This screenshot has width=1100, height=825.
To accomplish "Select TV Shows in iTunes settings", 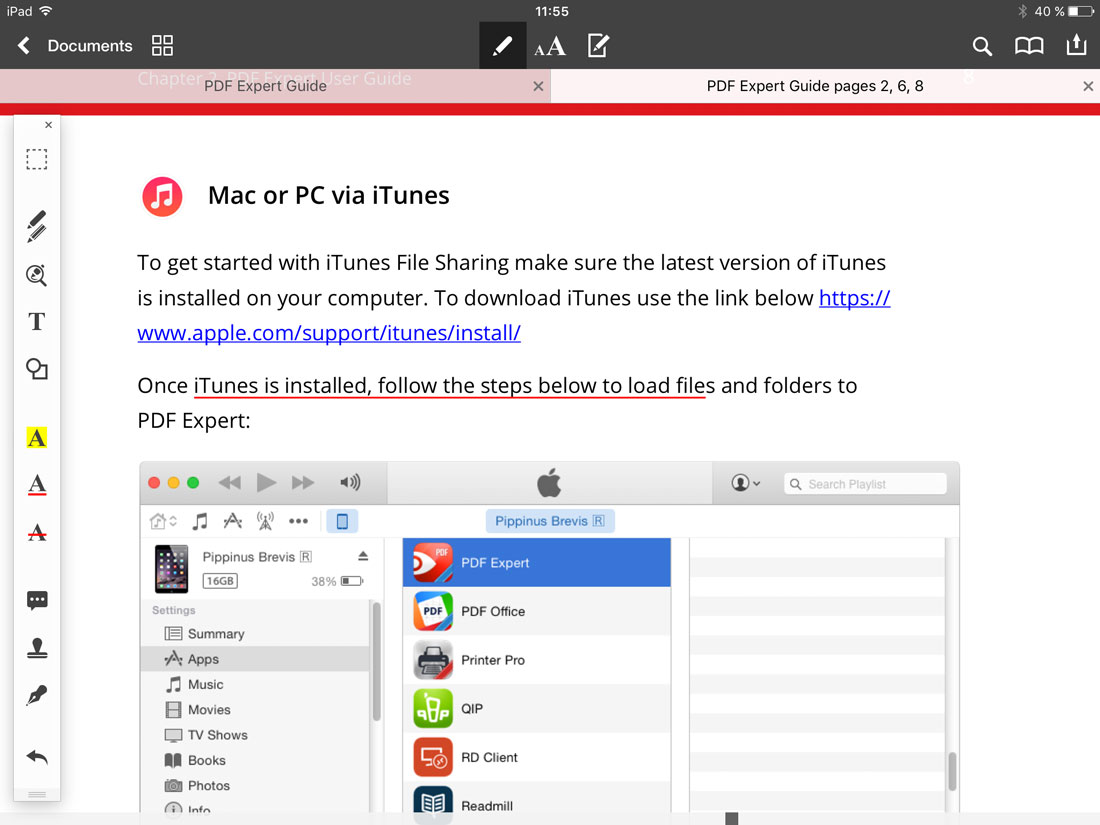I will point(256,735).
